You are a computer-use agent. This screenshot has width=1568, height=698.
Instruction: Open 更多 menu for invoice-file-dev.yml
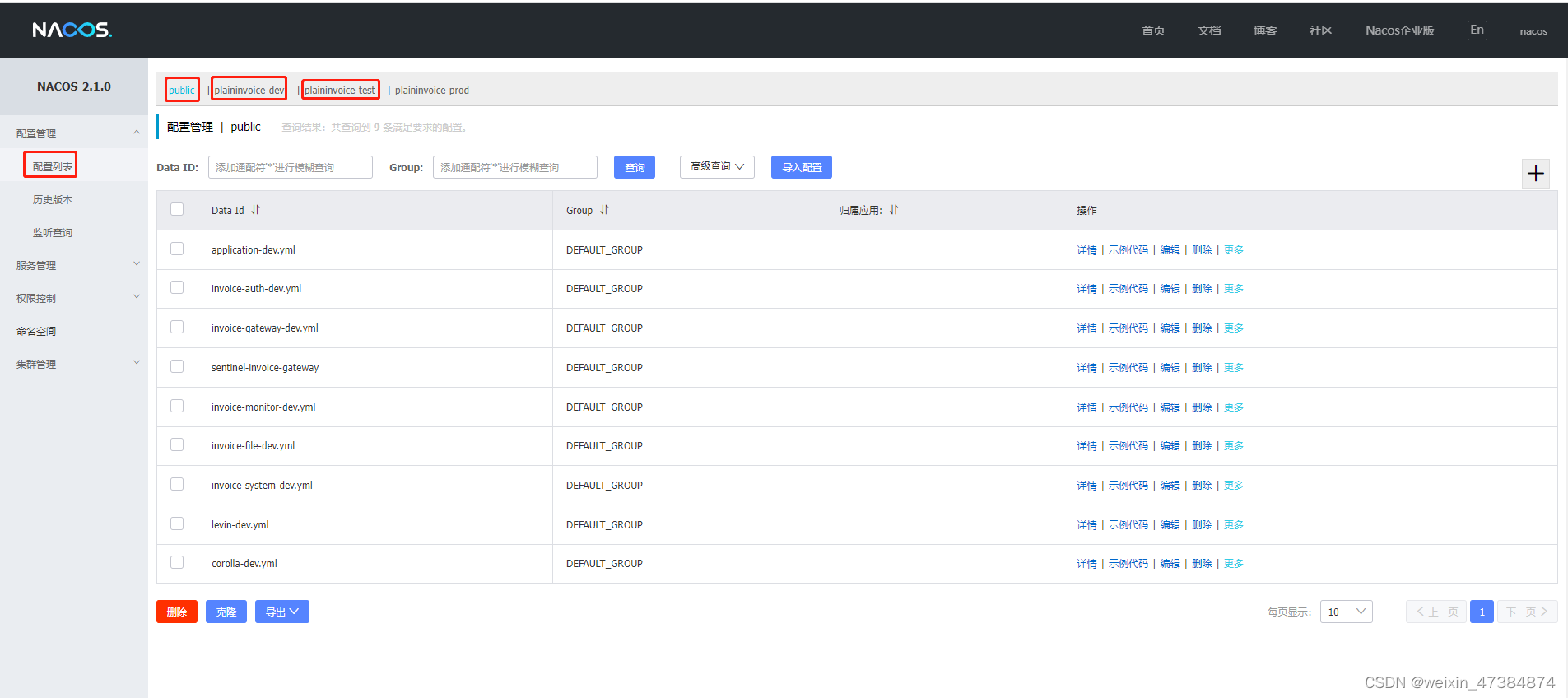point(1233,446)
